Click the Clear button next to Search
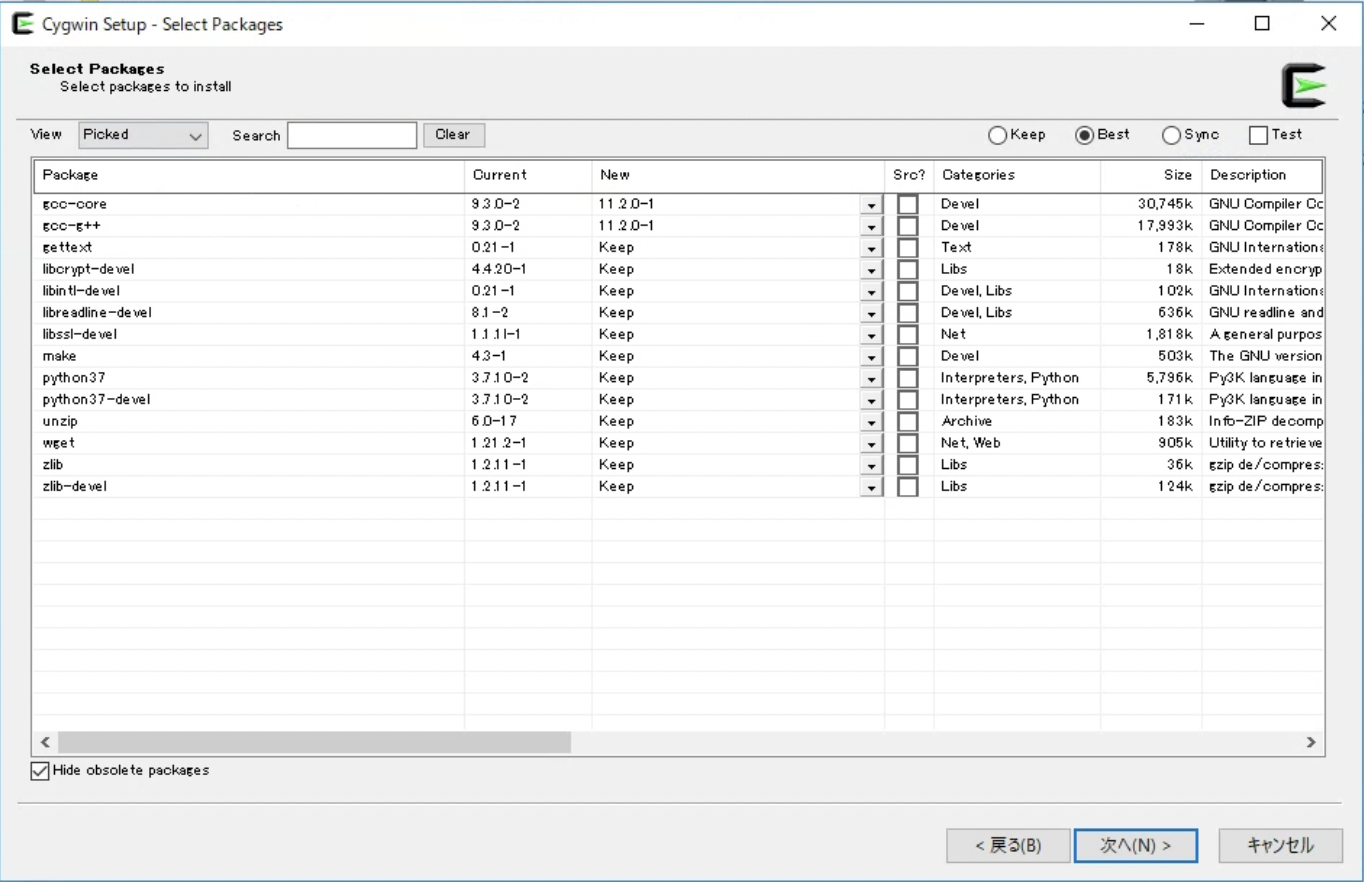 coord(453,134)
